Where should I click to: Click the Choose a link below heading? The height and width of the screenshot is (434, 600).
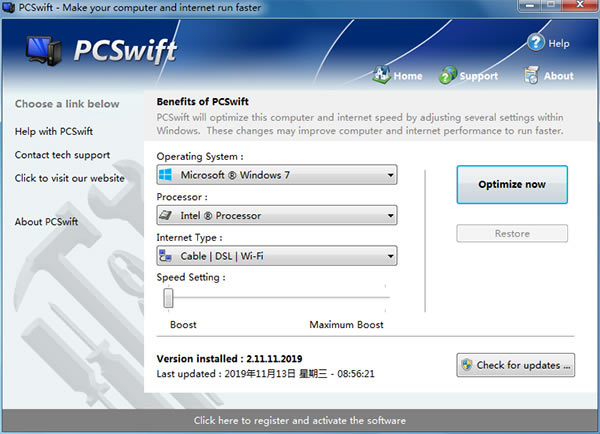(x=67, y=104)
